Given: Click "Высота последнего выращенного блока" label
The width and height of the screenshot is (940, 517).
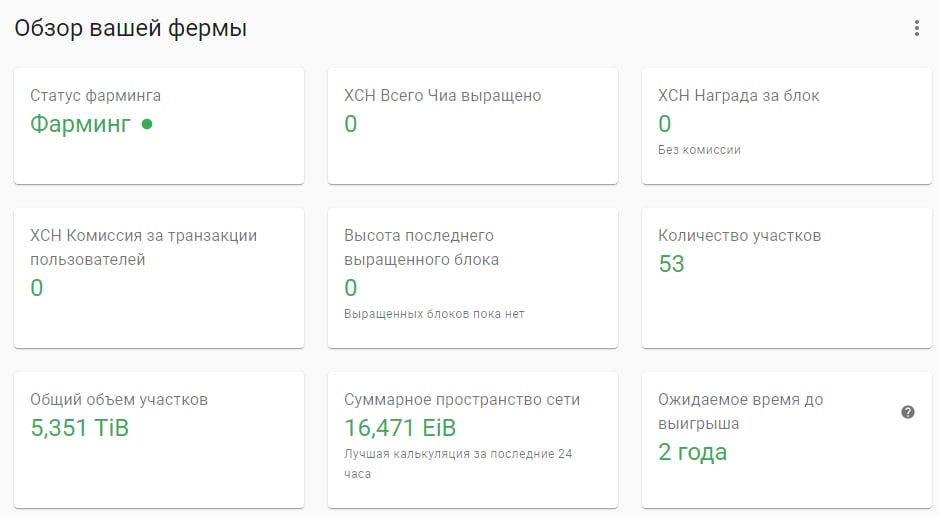Looking at the screenshot, I should 421,247.
